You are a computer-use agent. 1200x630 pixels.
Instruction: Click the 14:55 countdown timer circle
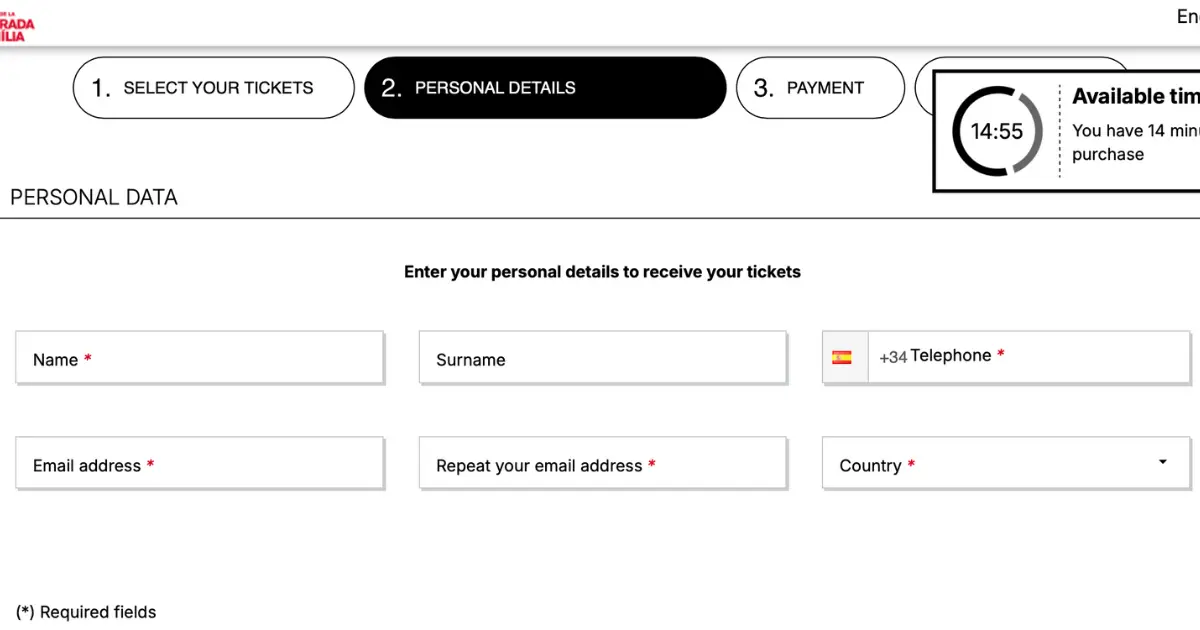point(997,131)
